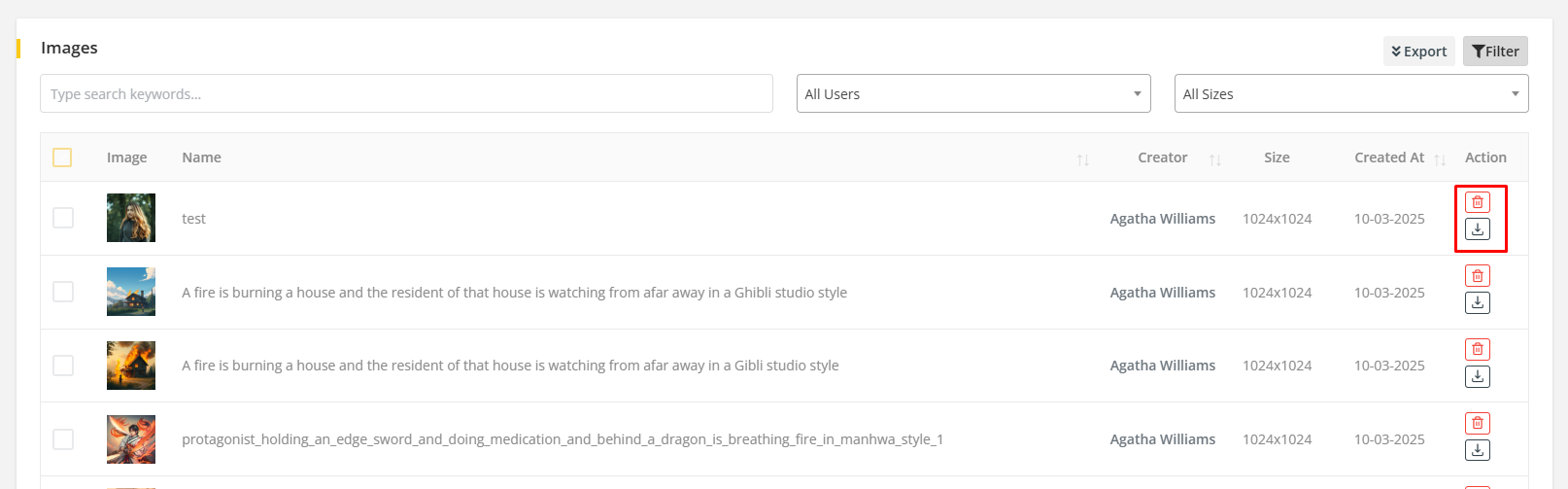This screenshot has width=1568, height=489.
Task: Download the 'test' image
Action: point(1477,229)
